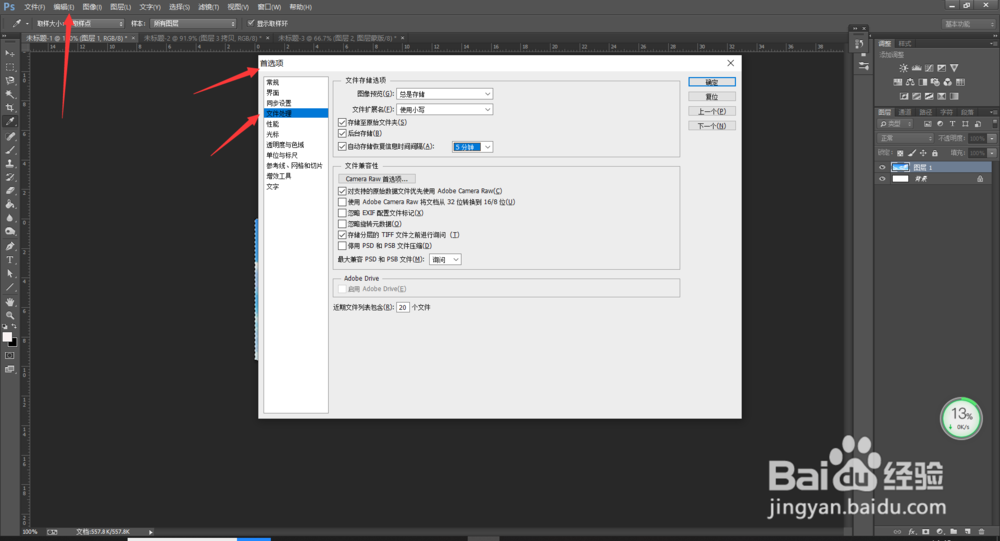This screenshot has height=541, width=1000.
Task: Add a Color Balance adjustment
Action: [x=910, y=82]
